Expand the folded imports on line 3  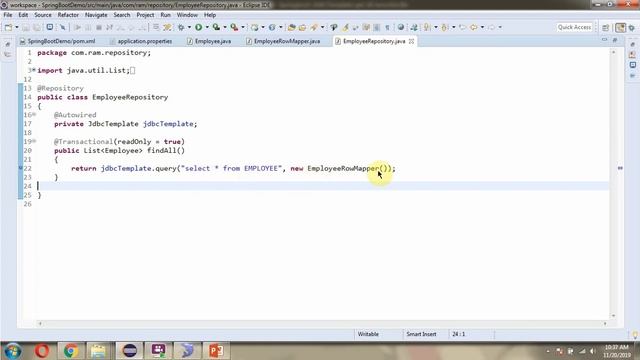point(34,70)
